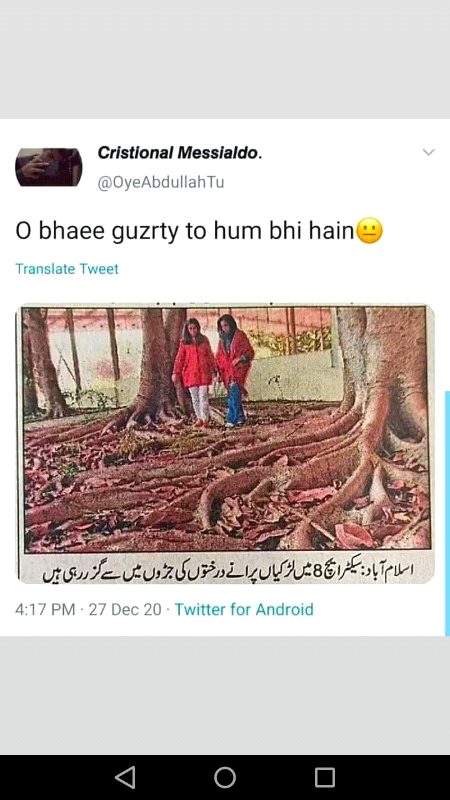450x800 pixels.
Task: Click the 4:17 PM timestamp
Action: (x=45, y=609)
